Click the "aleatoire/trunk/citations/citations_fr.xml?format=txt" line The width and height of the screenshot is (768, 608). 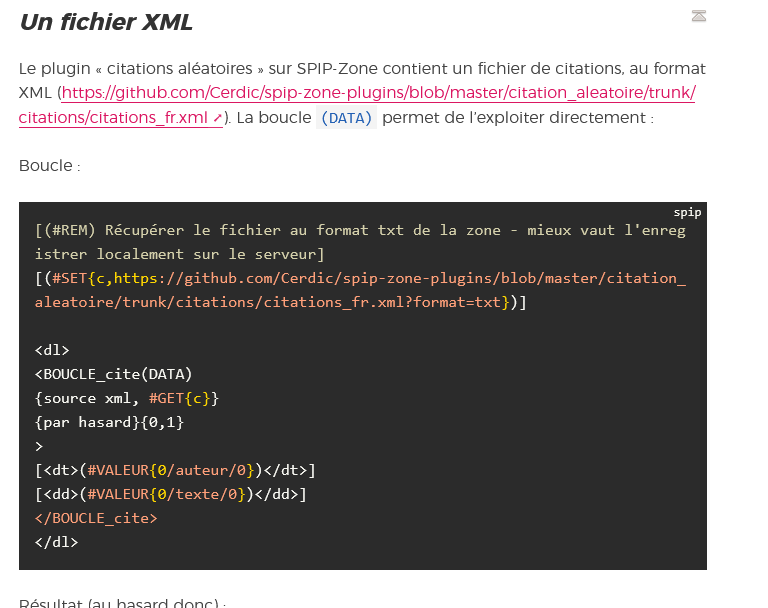(280, 302)
